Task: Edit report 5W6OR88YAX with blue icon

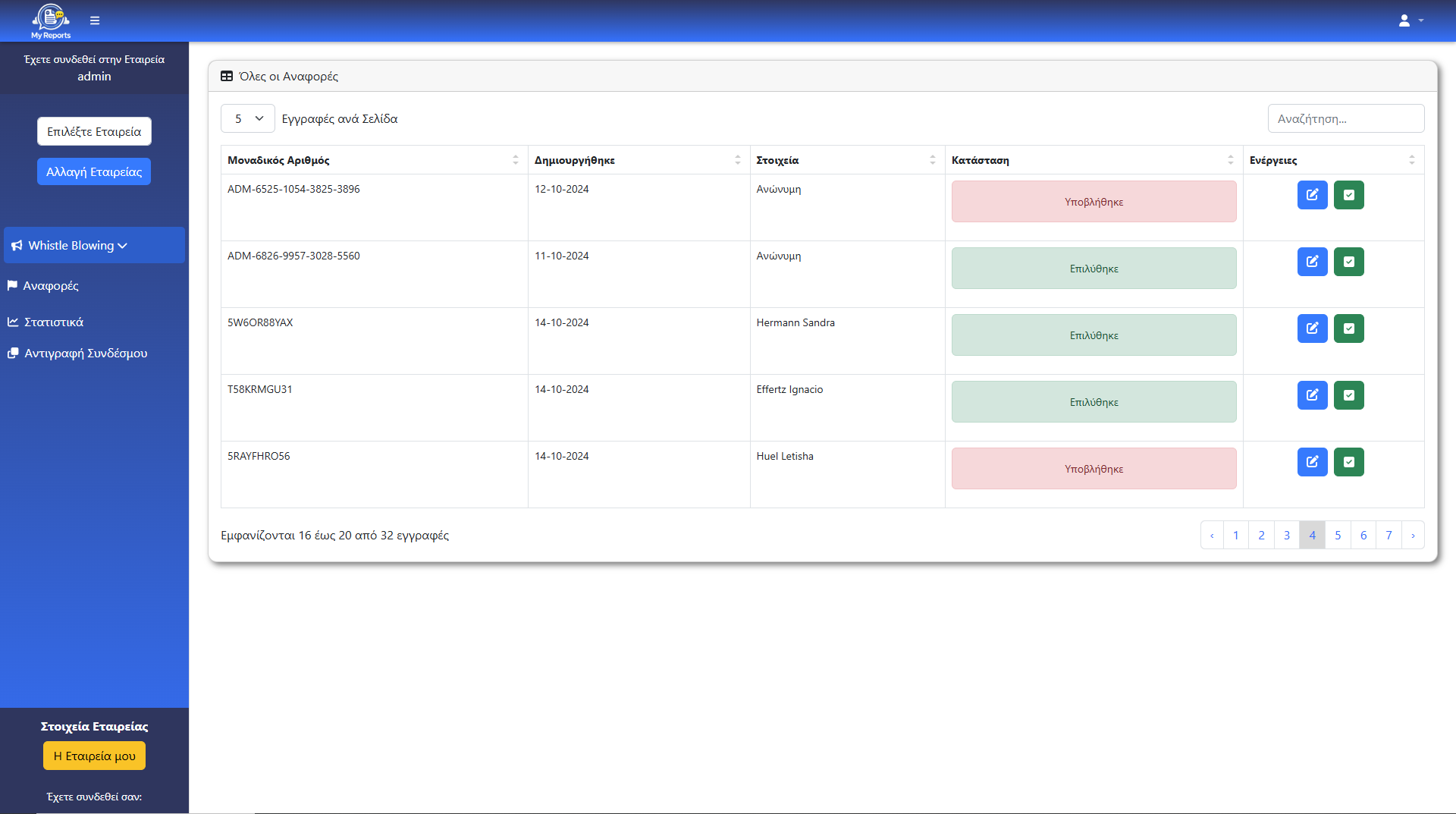Action: (1312, 328)
